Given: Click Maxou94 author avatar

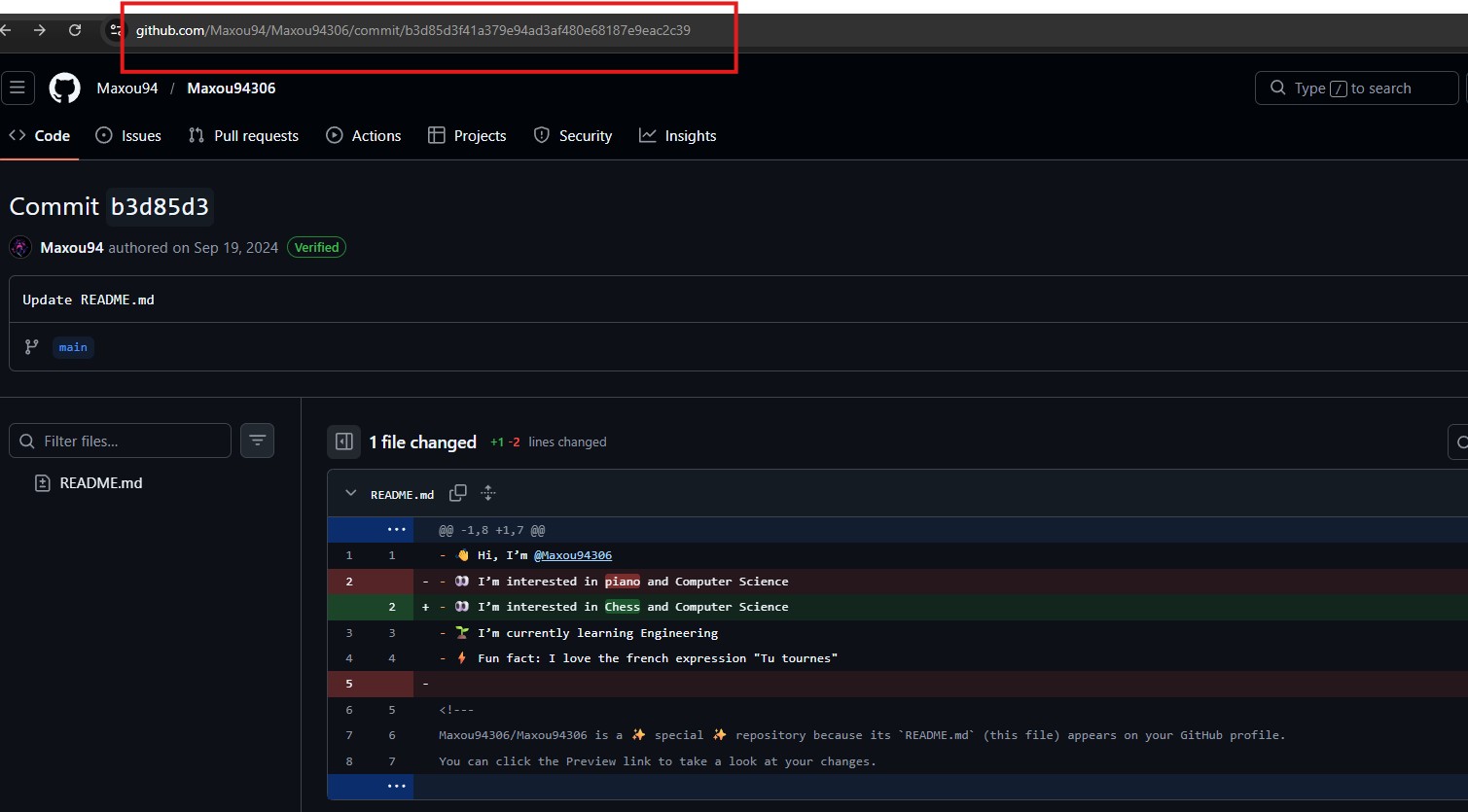Looking at the screenshot, I should 20,248.
